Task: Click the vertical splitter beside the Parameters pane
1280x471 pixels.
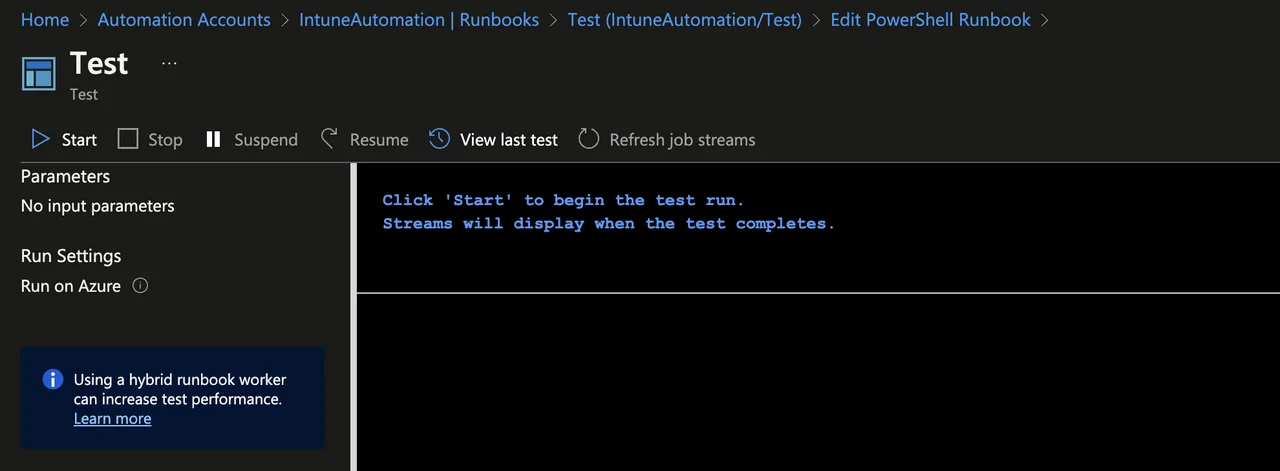Action: coord(353,316)
